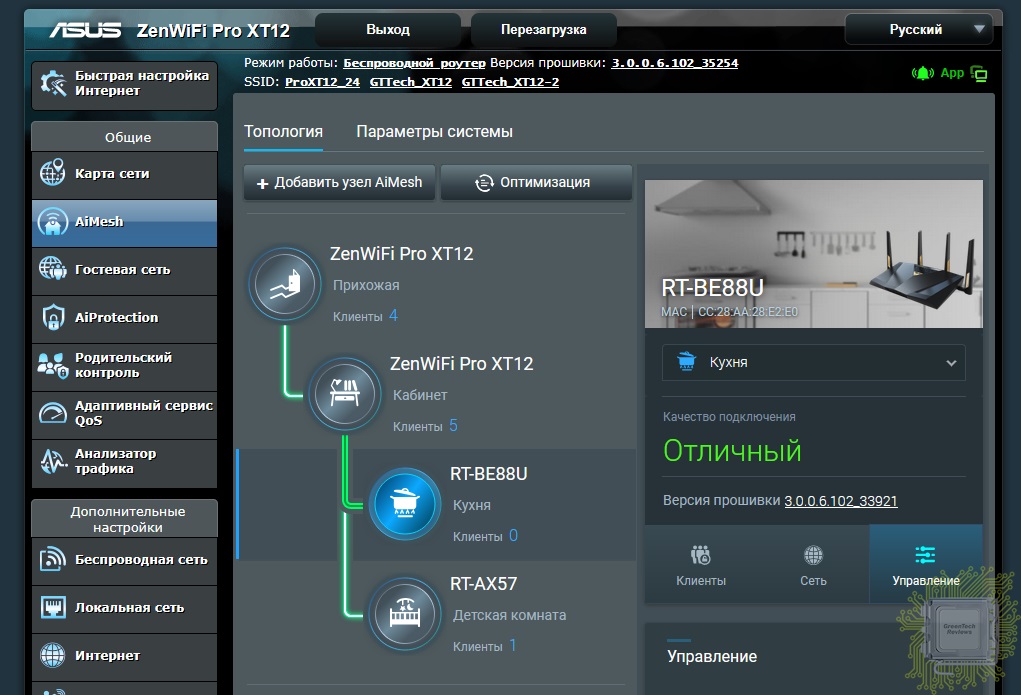Open Родительский контроль in sidebar
Image resolution: width=1021 pixels, height=695 pixels.
125,365
